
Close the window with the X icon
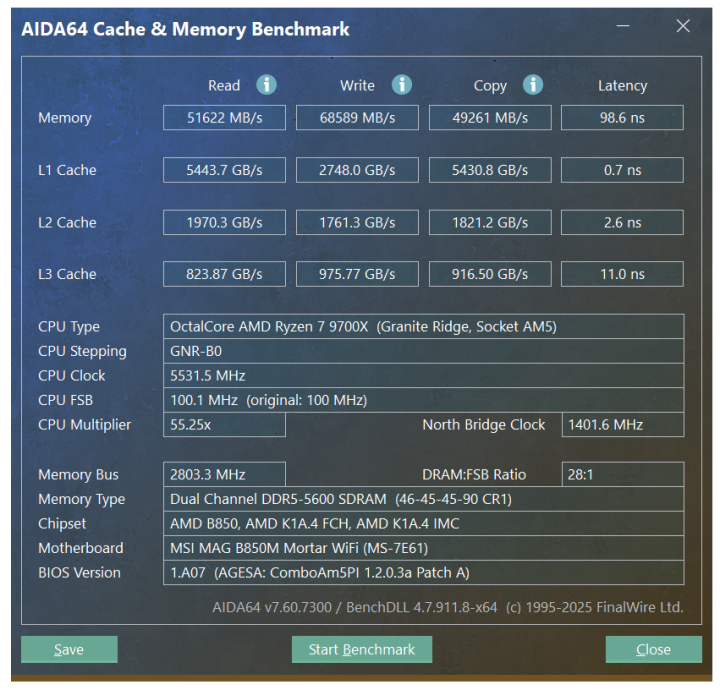pyautogui.click(x=683, y=26)
